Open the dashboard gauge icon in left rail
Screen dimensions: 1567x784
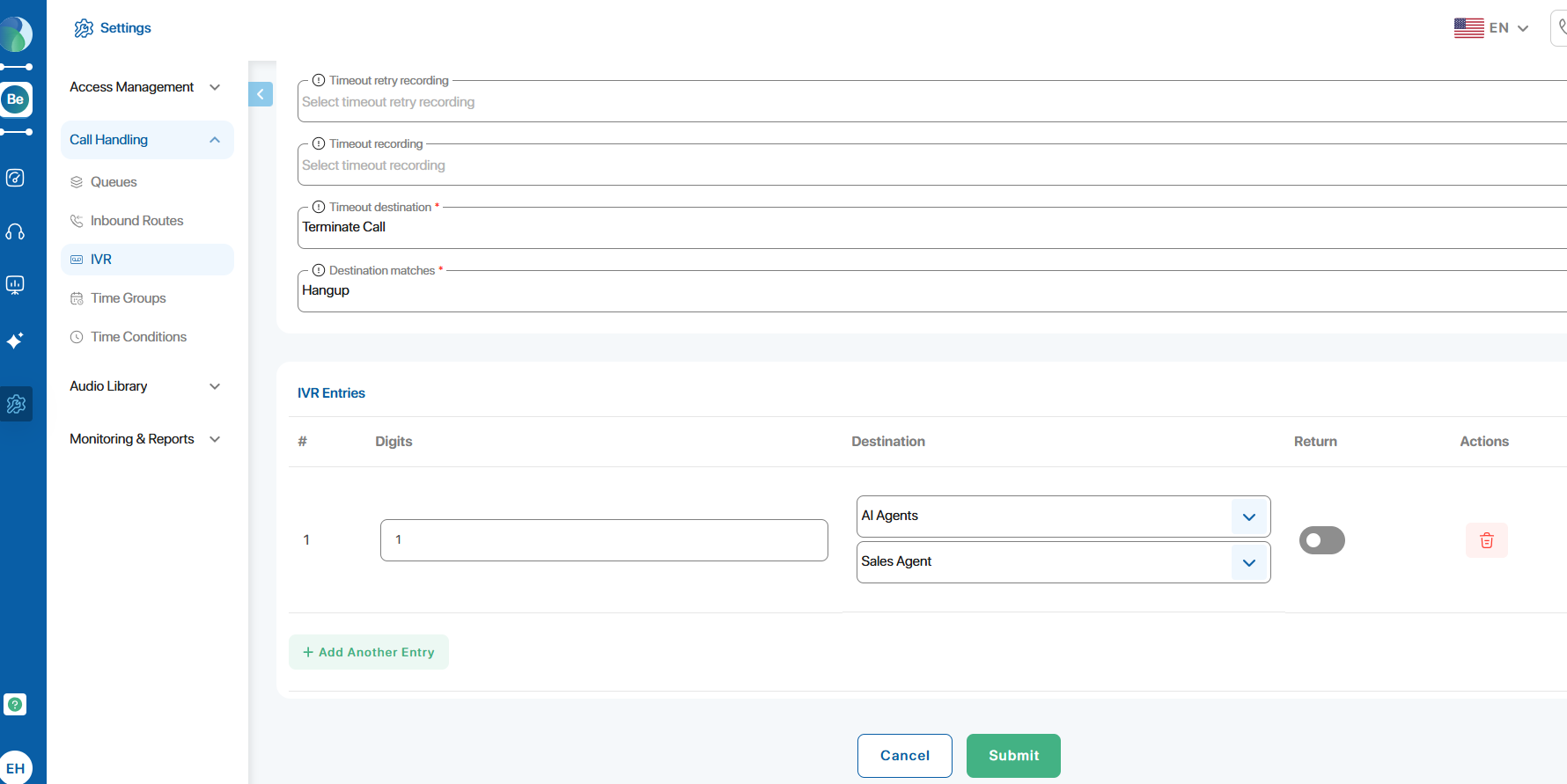[15, 178]
